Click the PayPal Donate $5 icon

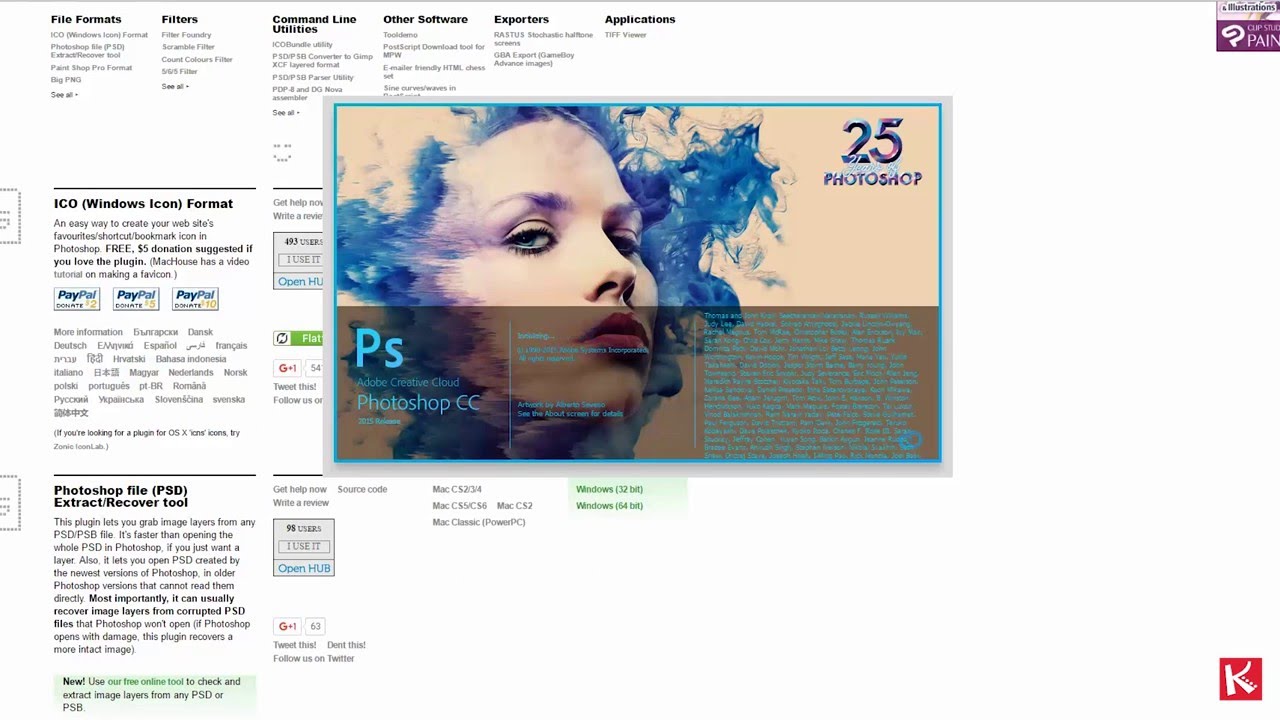[x=135, y=298]
